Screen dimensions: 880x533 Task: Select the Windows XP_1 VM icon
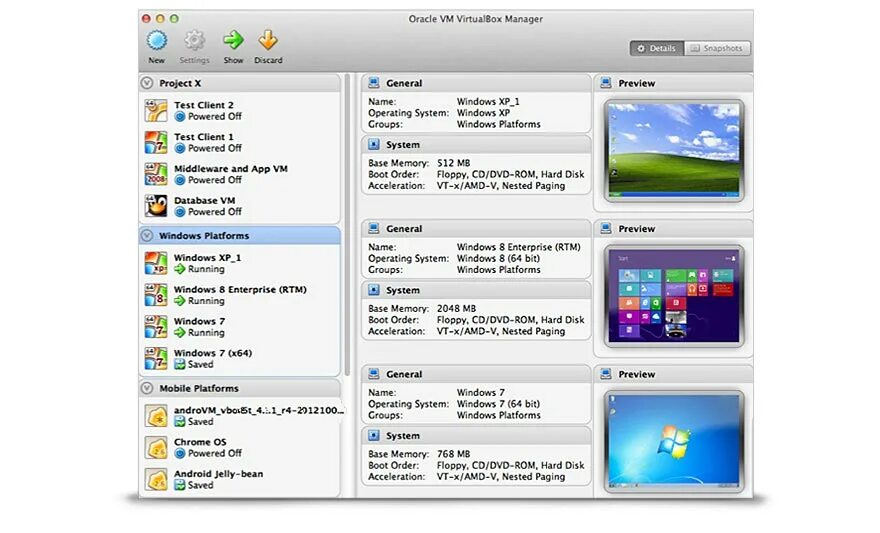click(156, 263)
